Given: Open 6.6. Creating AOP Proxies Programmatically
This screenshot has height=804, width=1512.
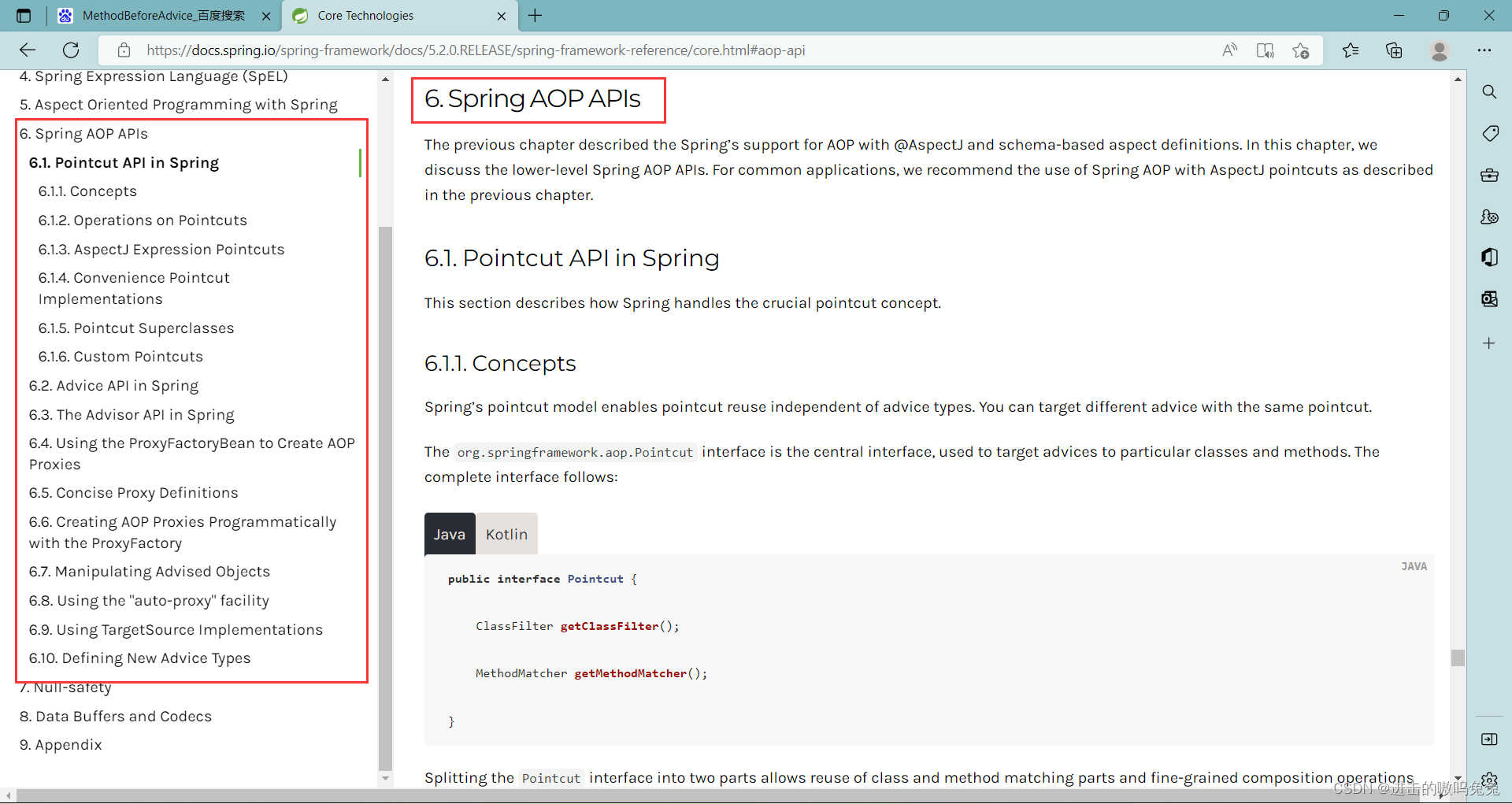Looking at the screenshot, I should 183,532.
